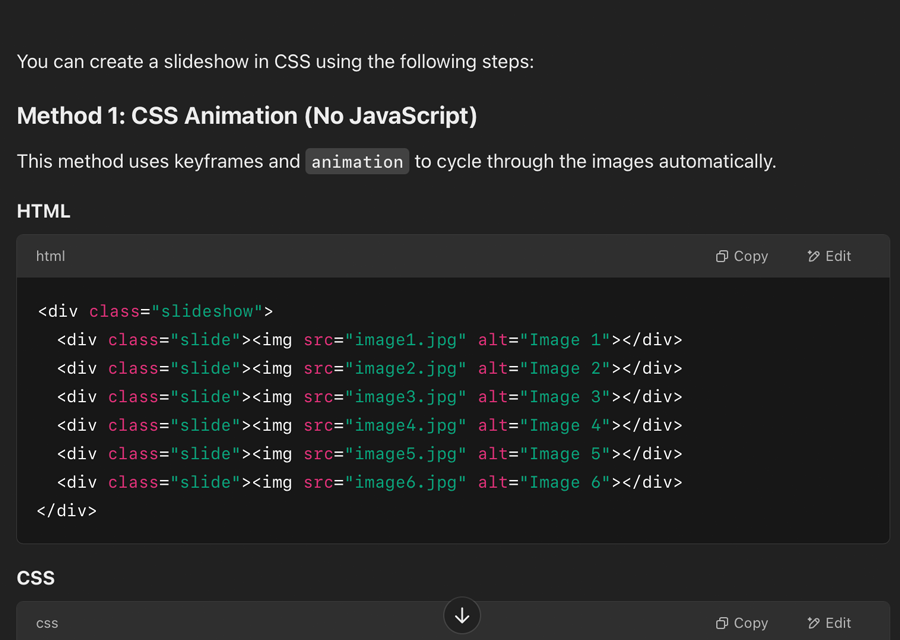Click the 'HTML' subheading
900x640 pixels.
point(44,211)
